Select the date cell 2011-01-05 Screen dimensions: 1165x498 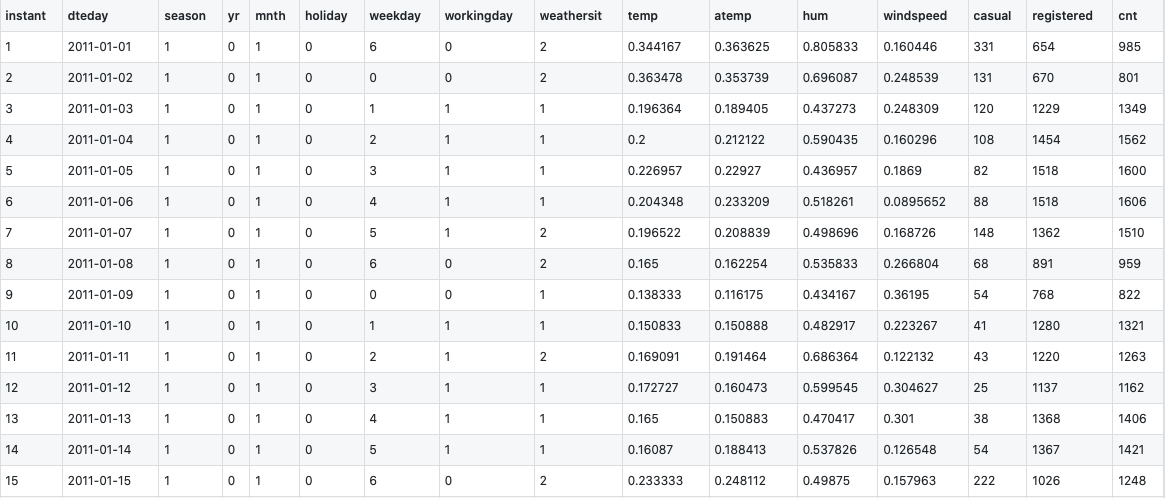point(100,171)
